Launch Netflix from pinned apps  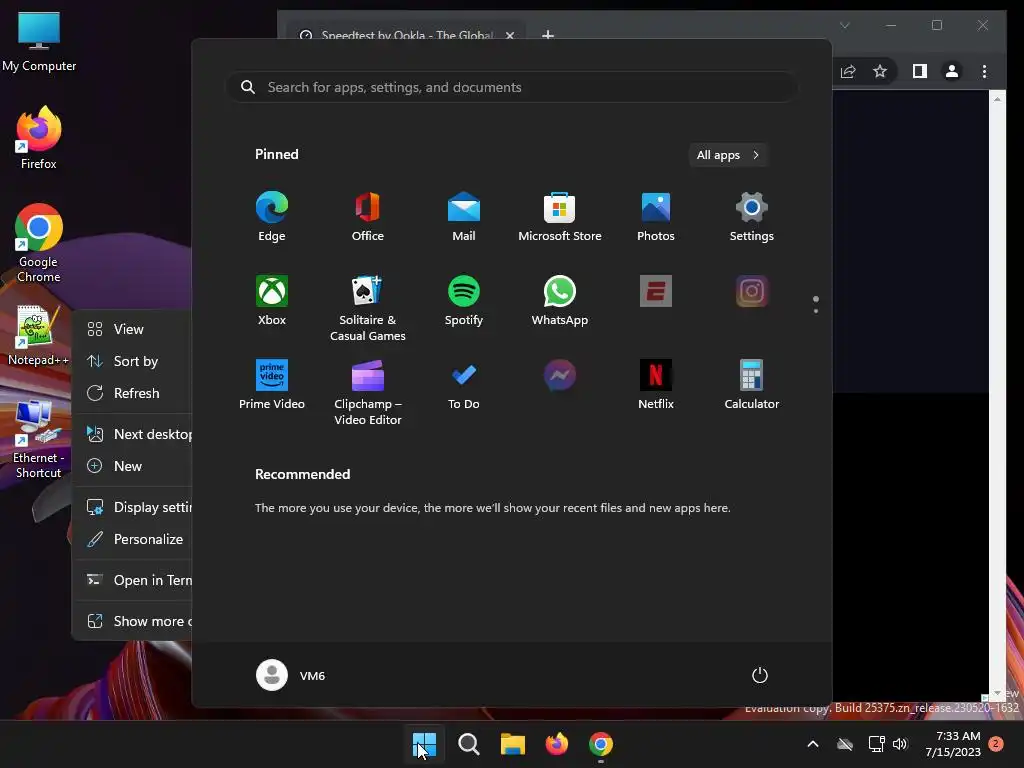(x=656, y=385)
